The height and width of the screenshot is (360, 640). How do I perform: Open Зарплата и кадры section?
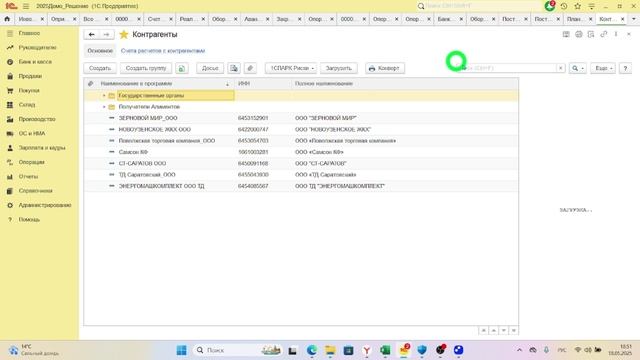pyautogui.click(x=42, y=148)
